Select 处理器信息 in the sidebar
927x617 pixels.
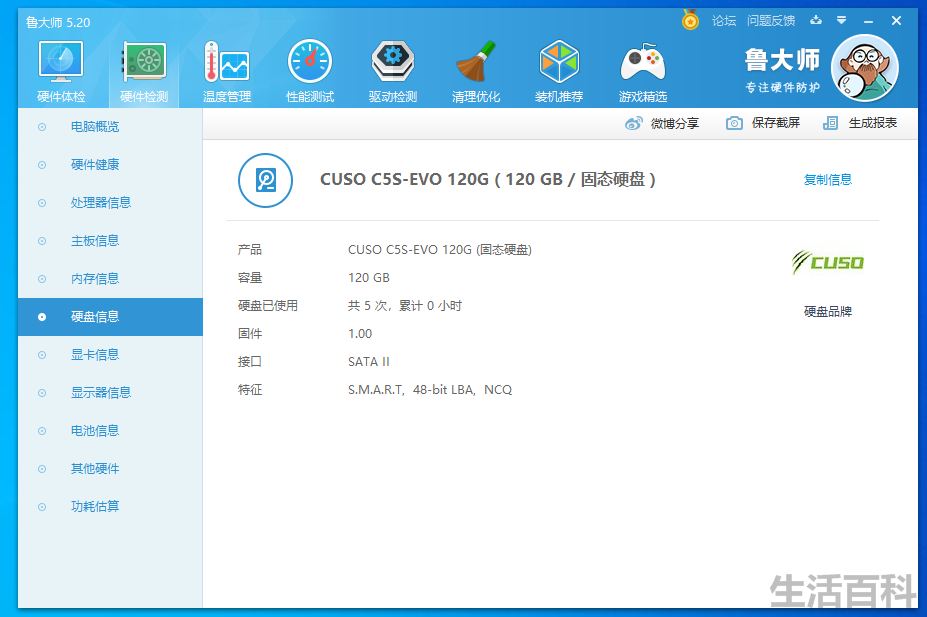point(110,203)
